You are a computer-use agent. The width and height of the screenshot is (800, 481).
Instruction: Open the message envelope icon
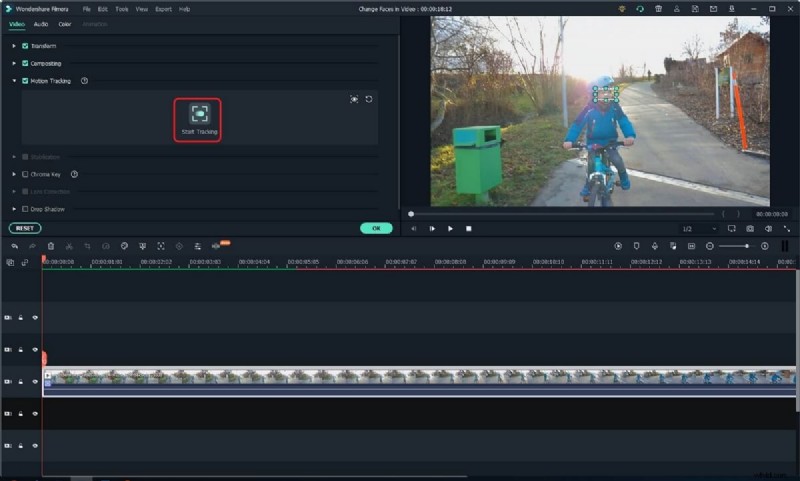pos(713,9)
